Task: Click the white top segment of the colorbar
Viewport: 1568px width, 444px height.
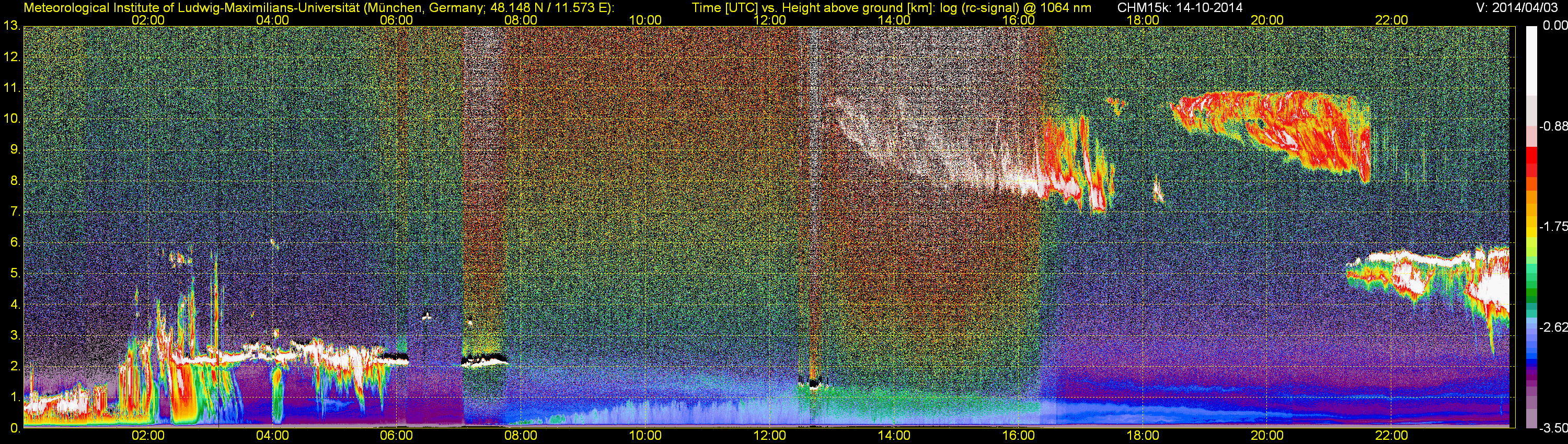Action: pos(1531,61)
